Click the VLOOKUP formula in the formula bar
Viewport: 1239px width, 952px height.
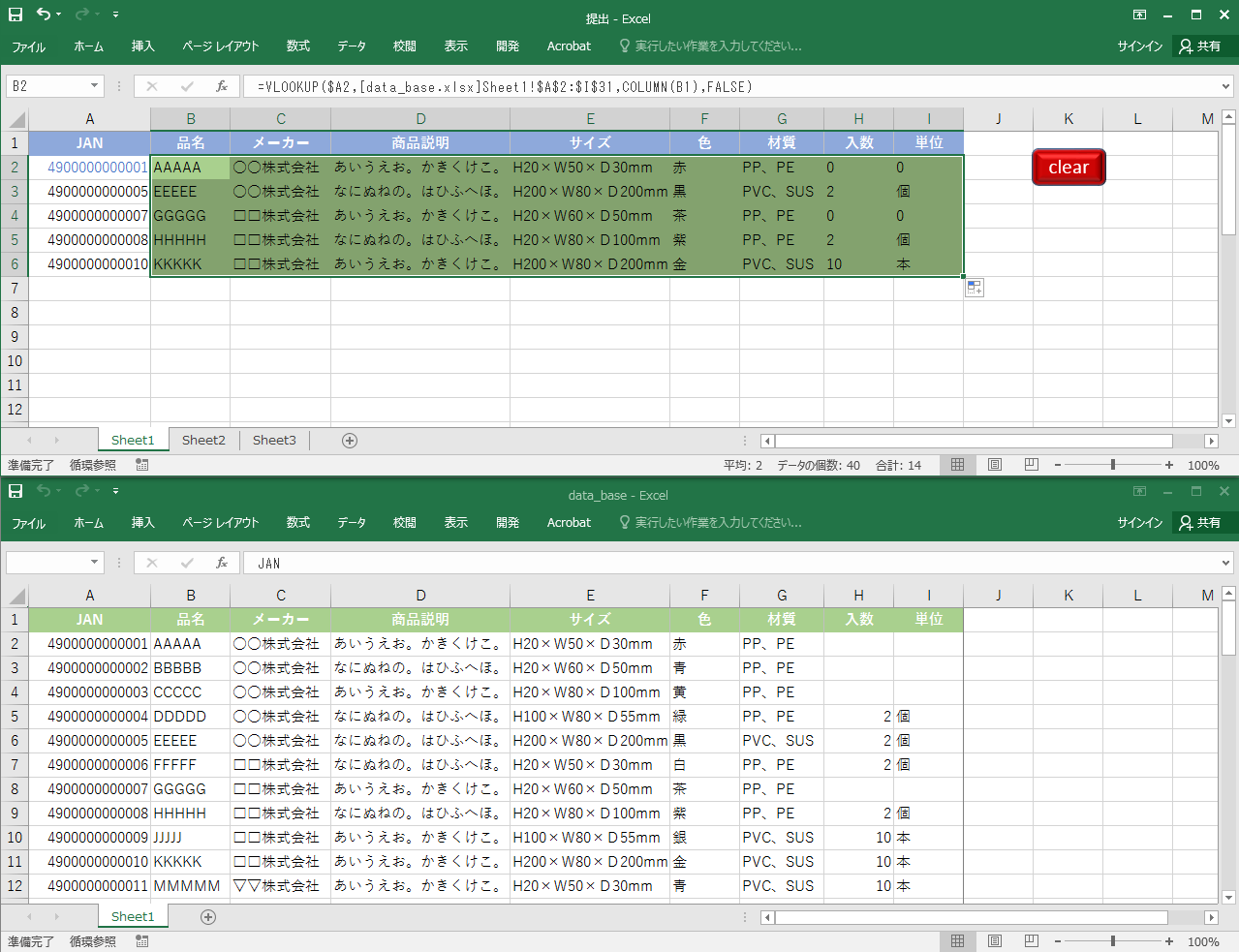point(504,87)
